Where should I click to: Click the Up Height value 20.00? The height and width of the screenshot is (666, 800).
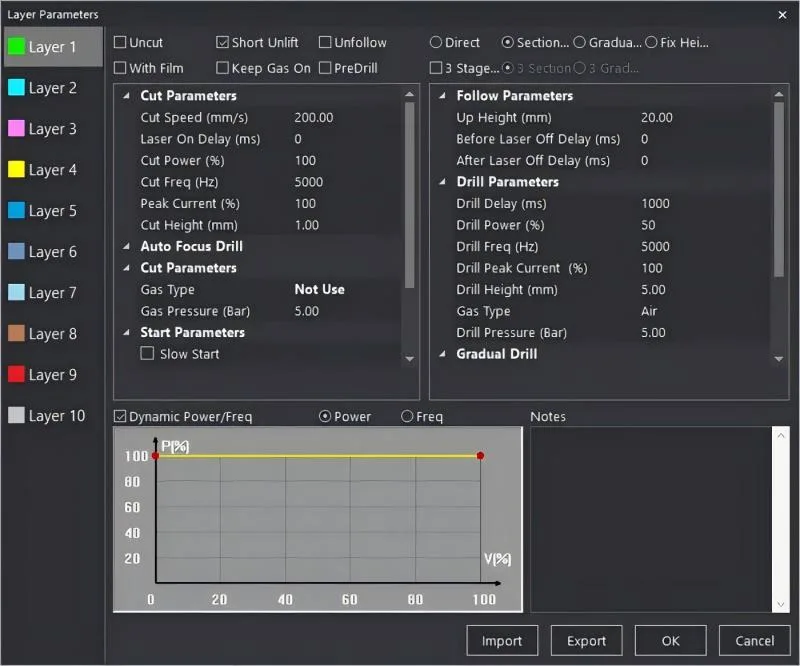[x=657, y=117]
